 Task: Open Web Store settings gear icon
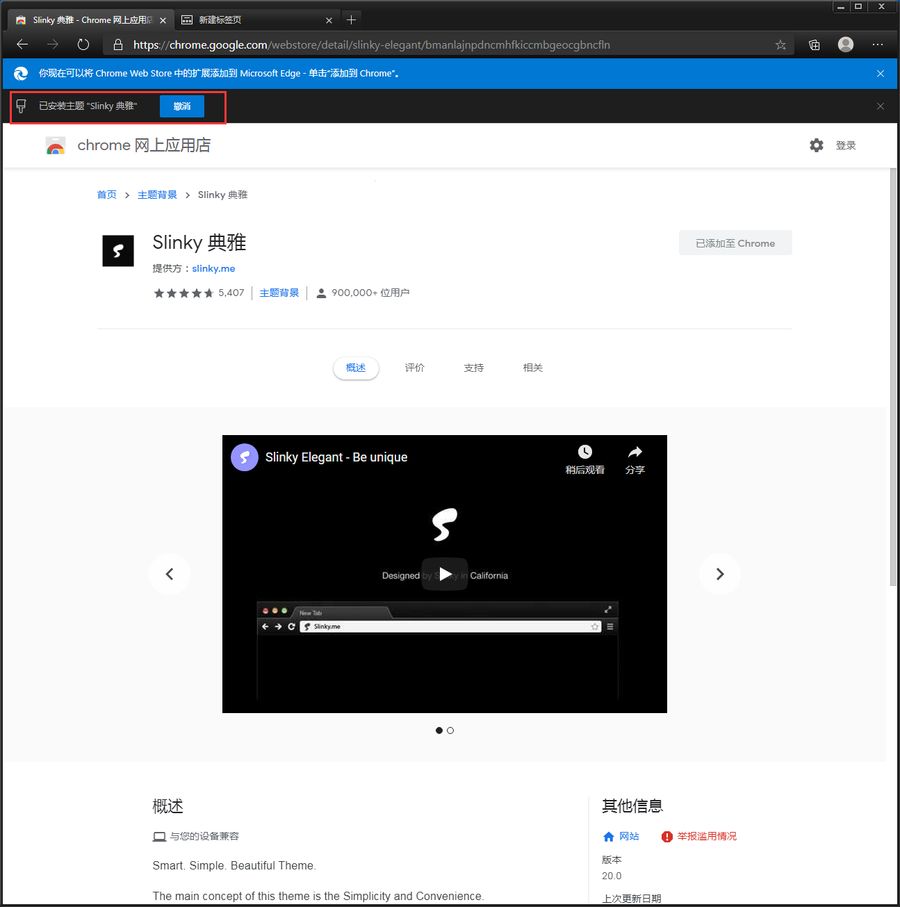pos(816,145)
